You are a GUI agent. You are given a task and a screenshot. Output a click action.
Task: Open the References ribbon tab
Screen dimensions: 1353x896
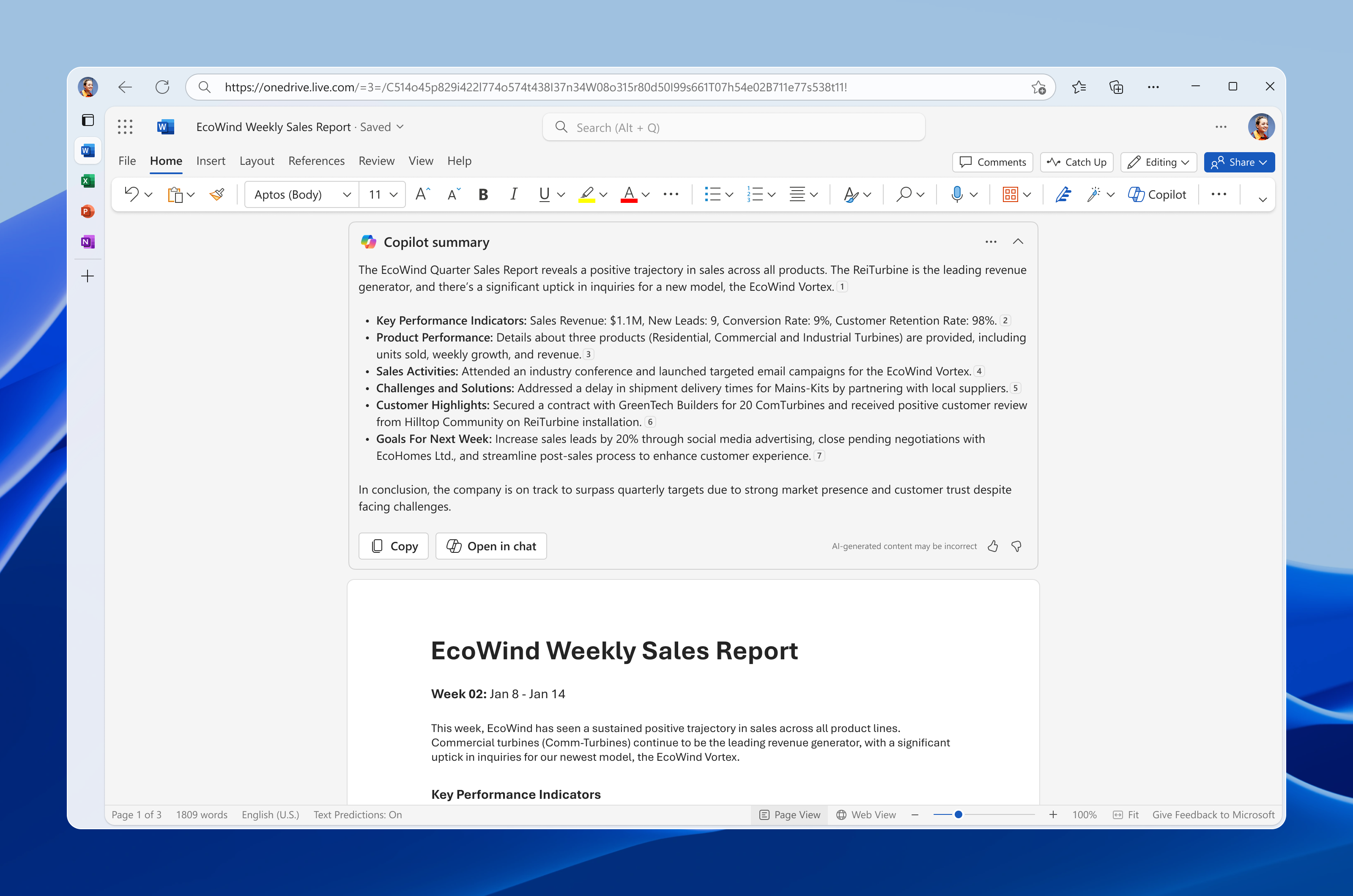(316, 161)
